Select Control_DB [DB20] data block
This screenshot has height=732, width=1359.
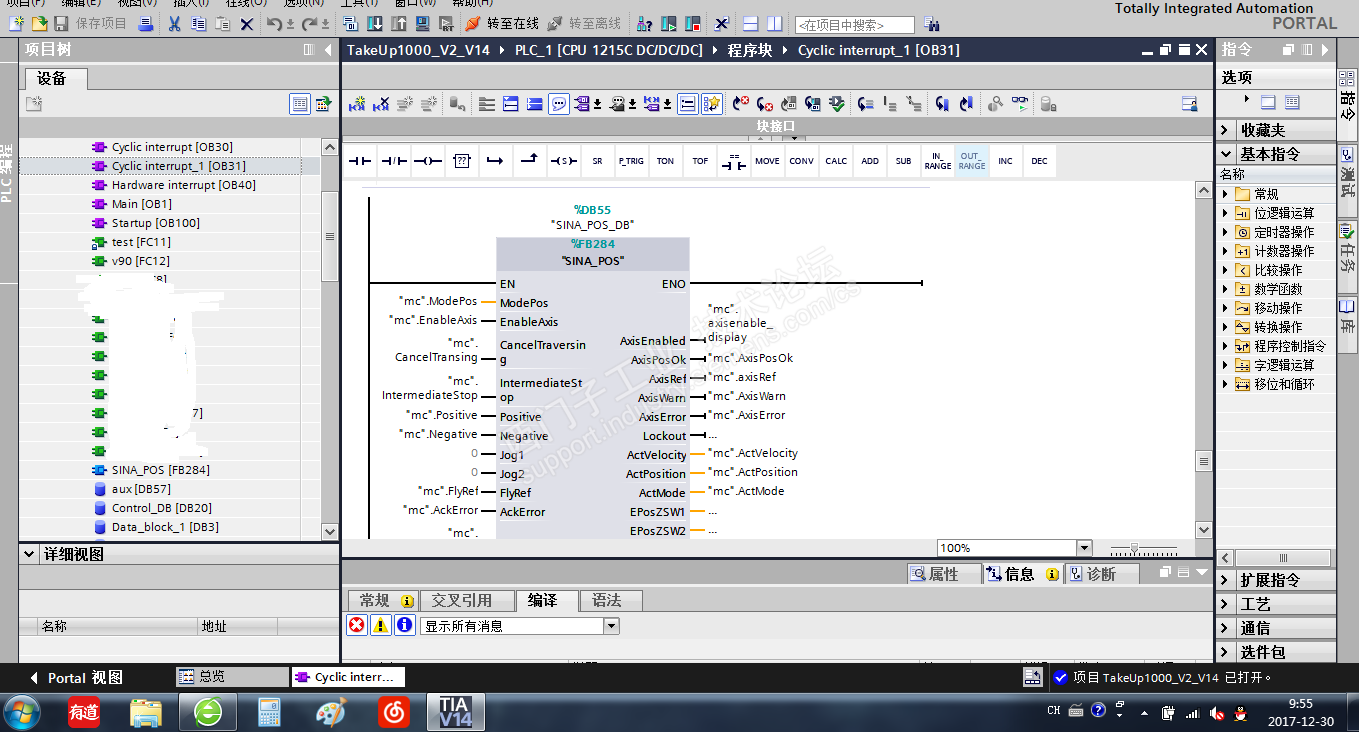(162, 508)
